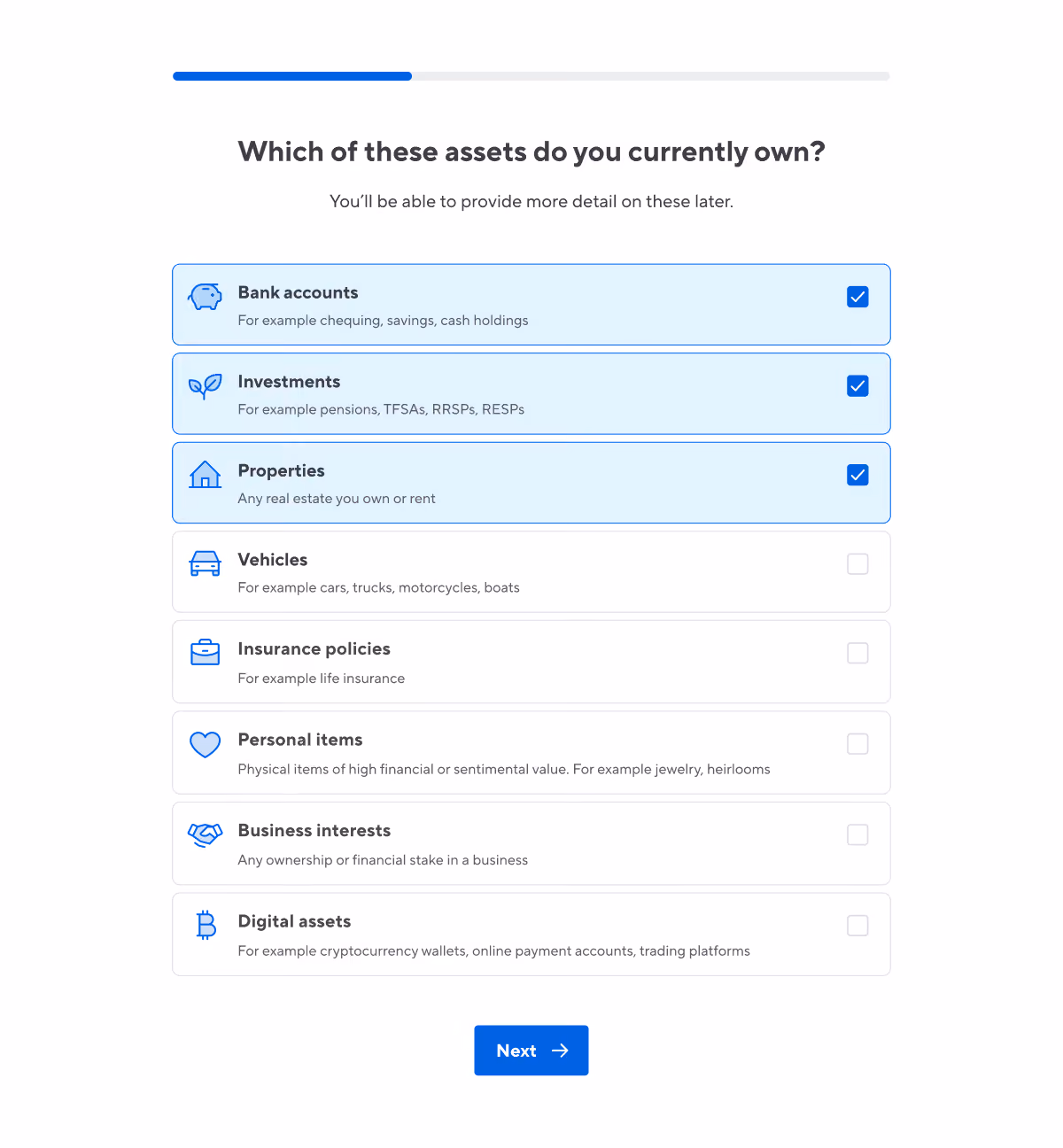1063x1148 pixels.
Task: Tick the Digital assets checkbox
Action: point(857,926)
